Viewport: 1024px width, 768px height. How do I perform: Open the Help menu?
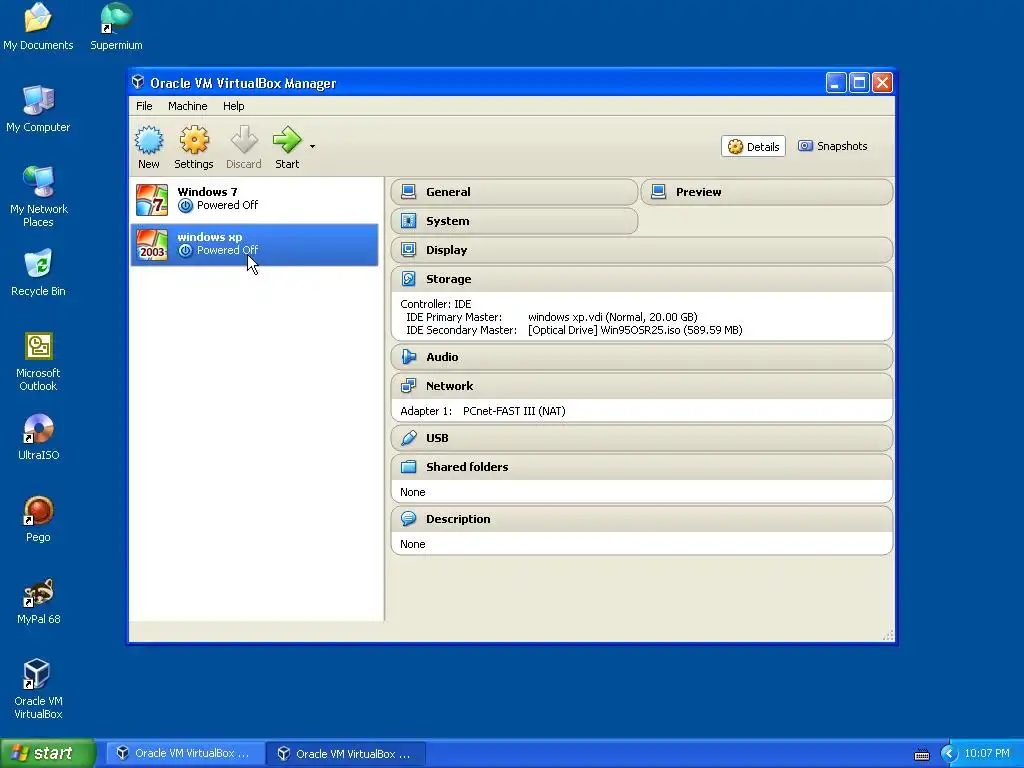point(233,106)
